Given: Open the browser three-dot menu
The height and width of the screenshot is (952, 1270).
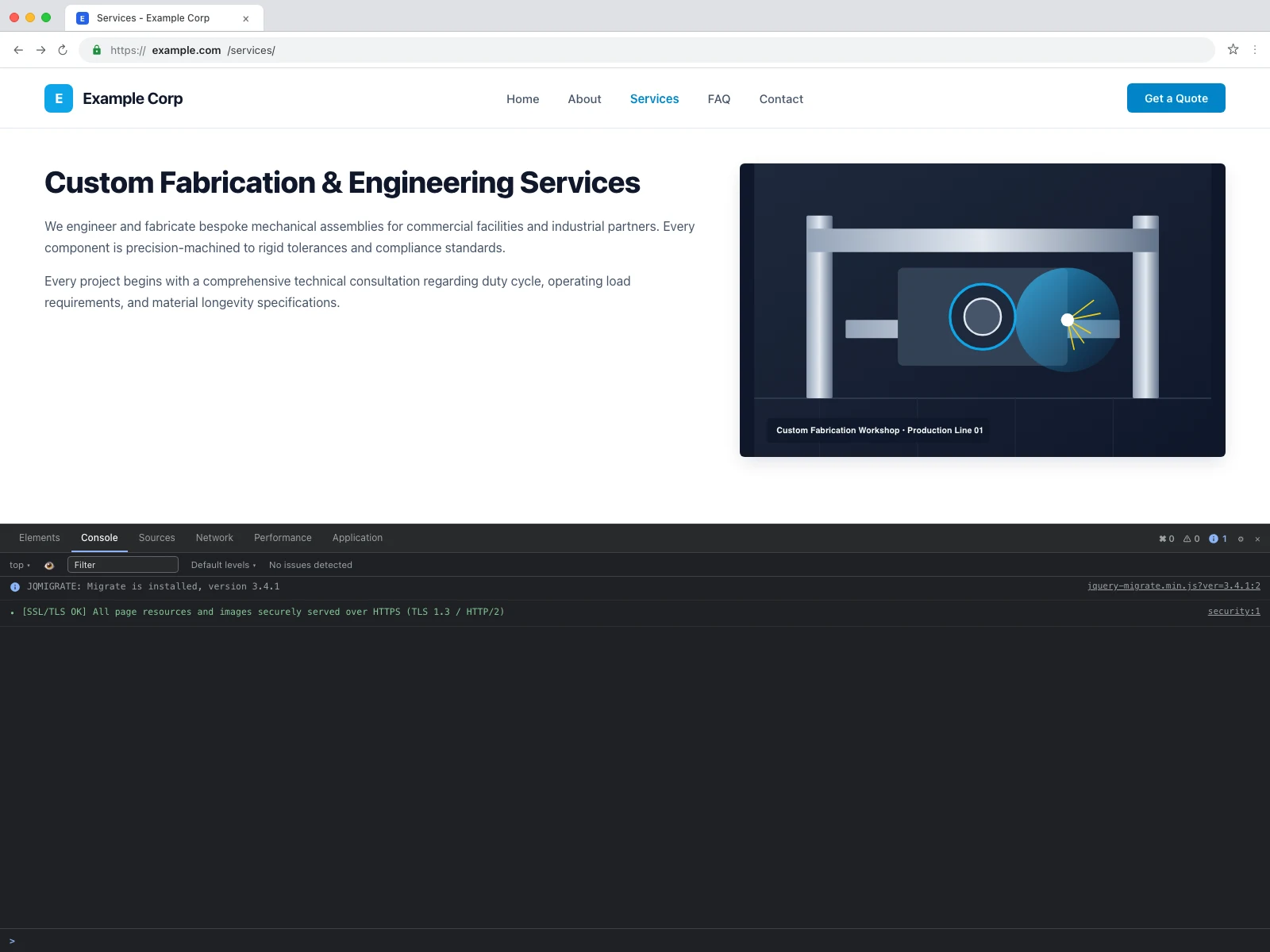Looking at the screenshot, I should coord(1255,49).
